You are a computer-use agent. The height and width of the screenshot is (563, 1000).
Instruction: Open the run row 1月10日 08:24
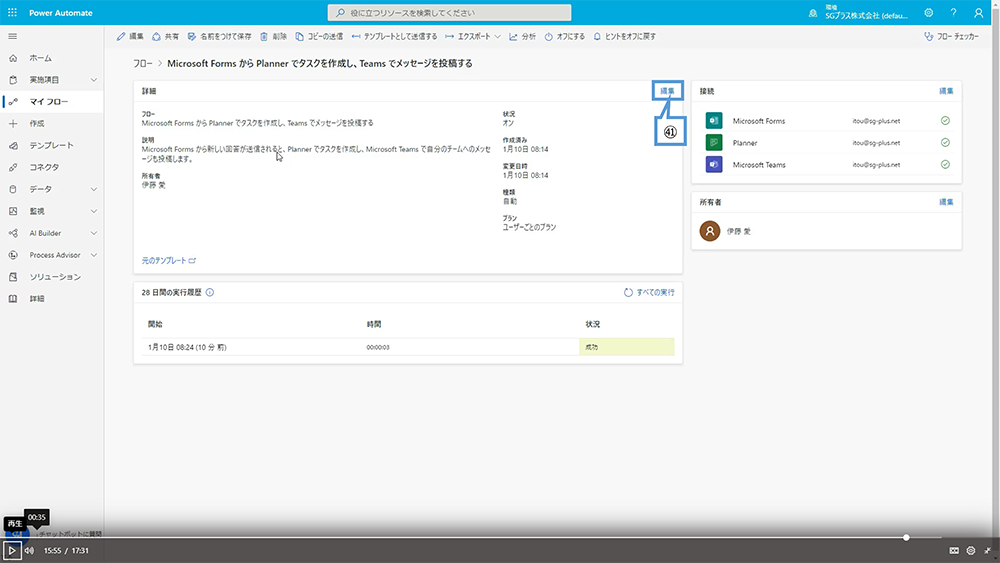(408, 347)
